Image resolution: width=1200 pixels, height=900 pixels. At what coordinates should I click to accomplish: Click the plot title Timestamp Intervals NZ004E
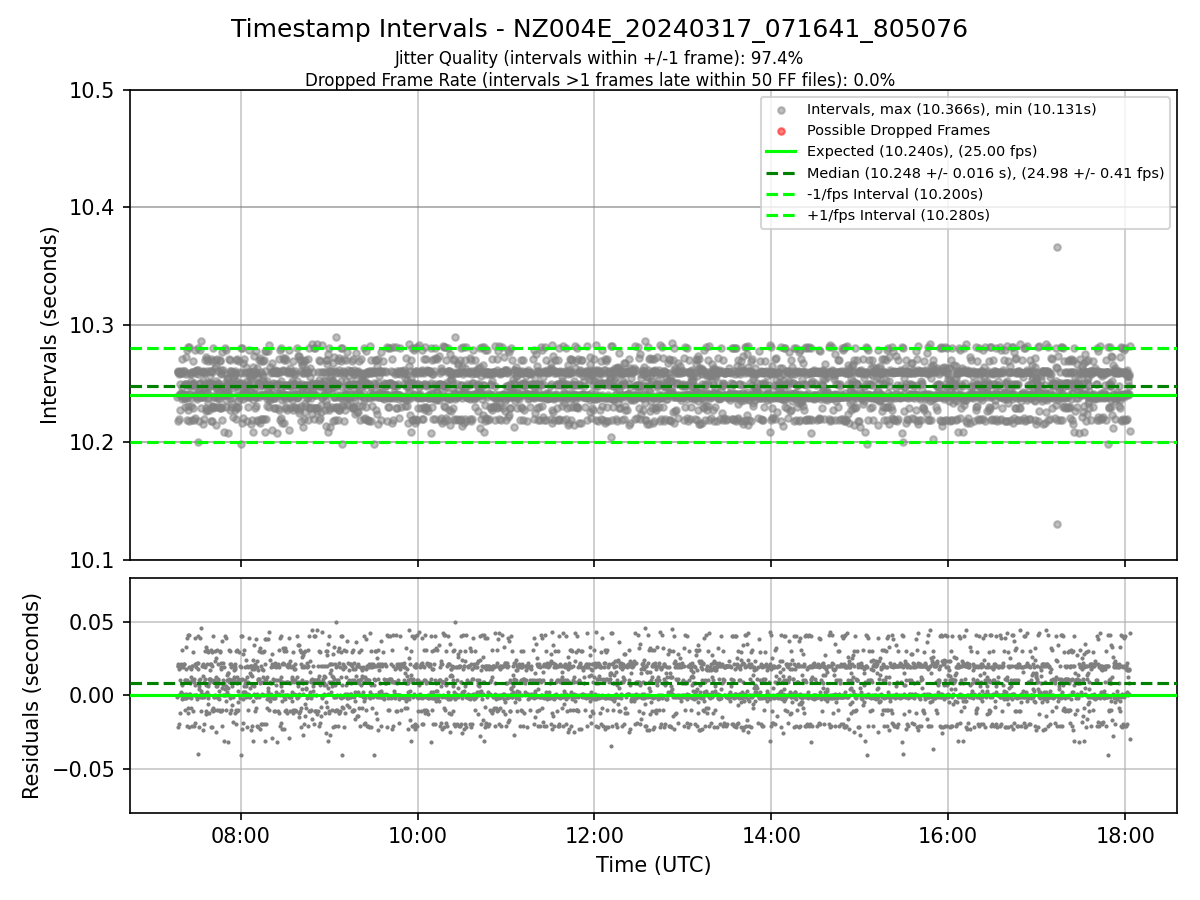pyautogui.click(x=599, y=29)
